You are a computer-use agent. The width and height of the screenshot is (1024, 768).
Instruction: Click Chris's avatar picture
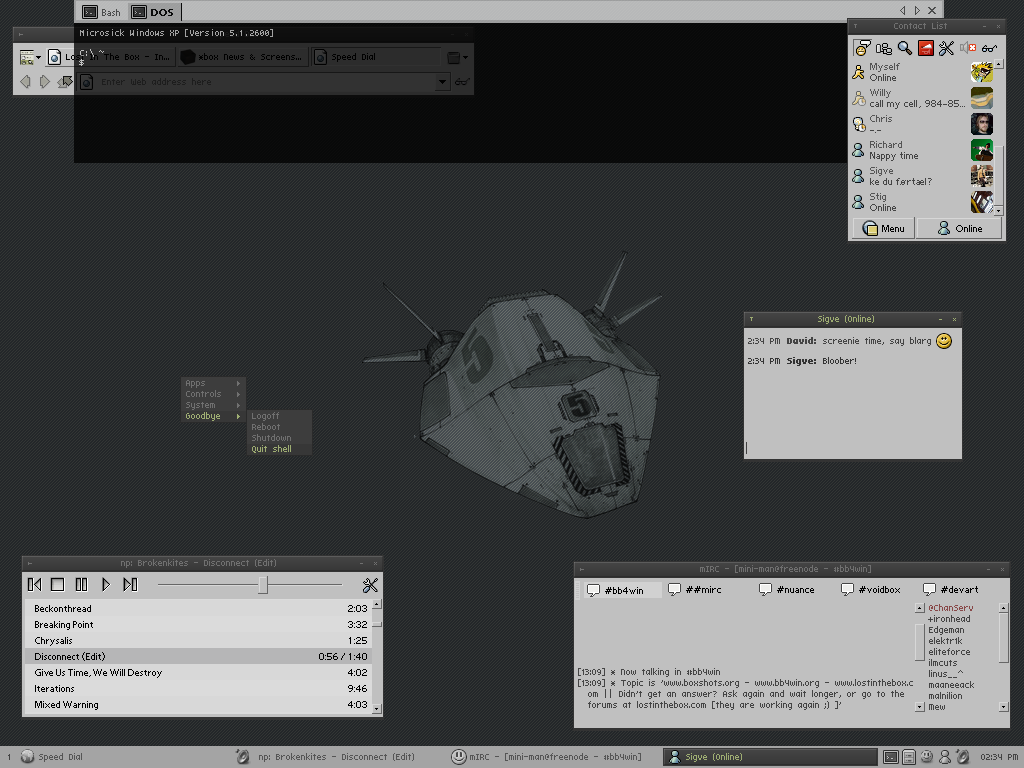[982, 124]
